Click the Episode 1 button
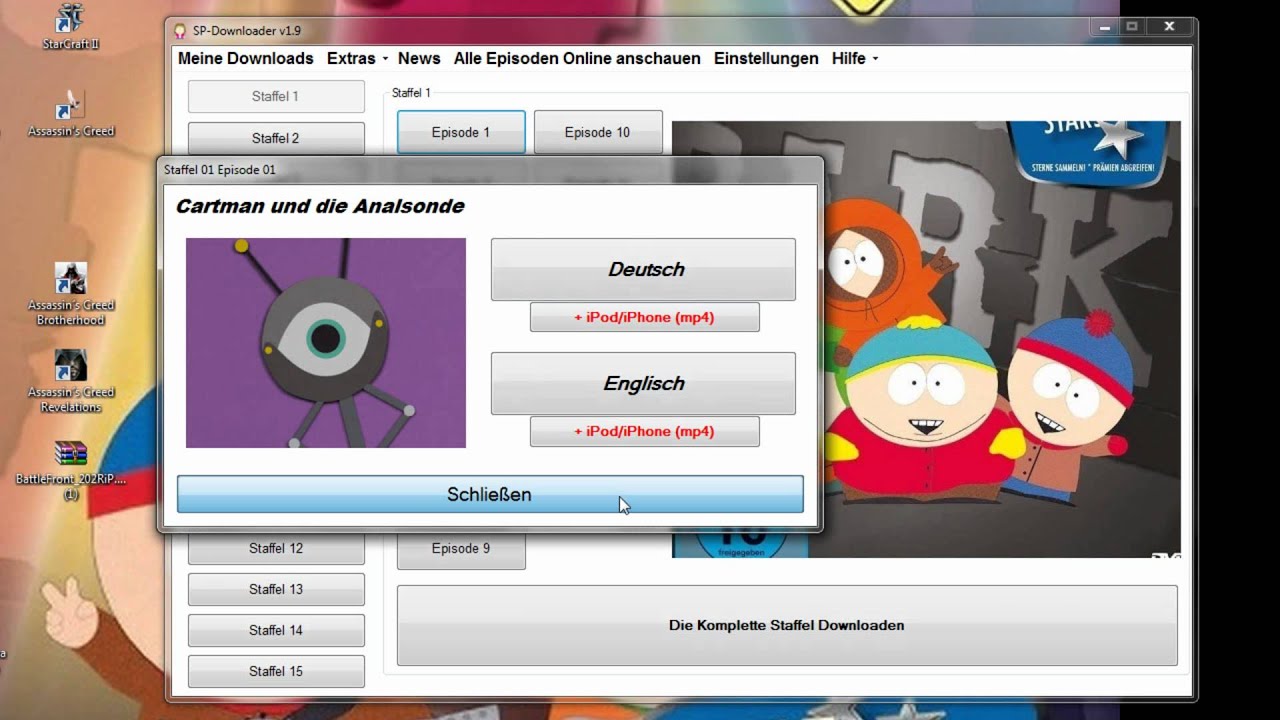Image resolution: width=1280 pixels, height=720 pixels. pos(461,132)
